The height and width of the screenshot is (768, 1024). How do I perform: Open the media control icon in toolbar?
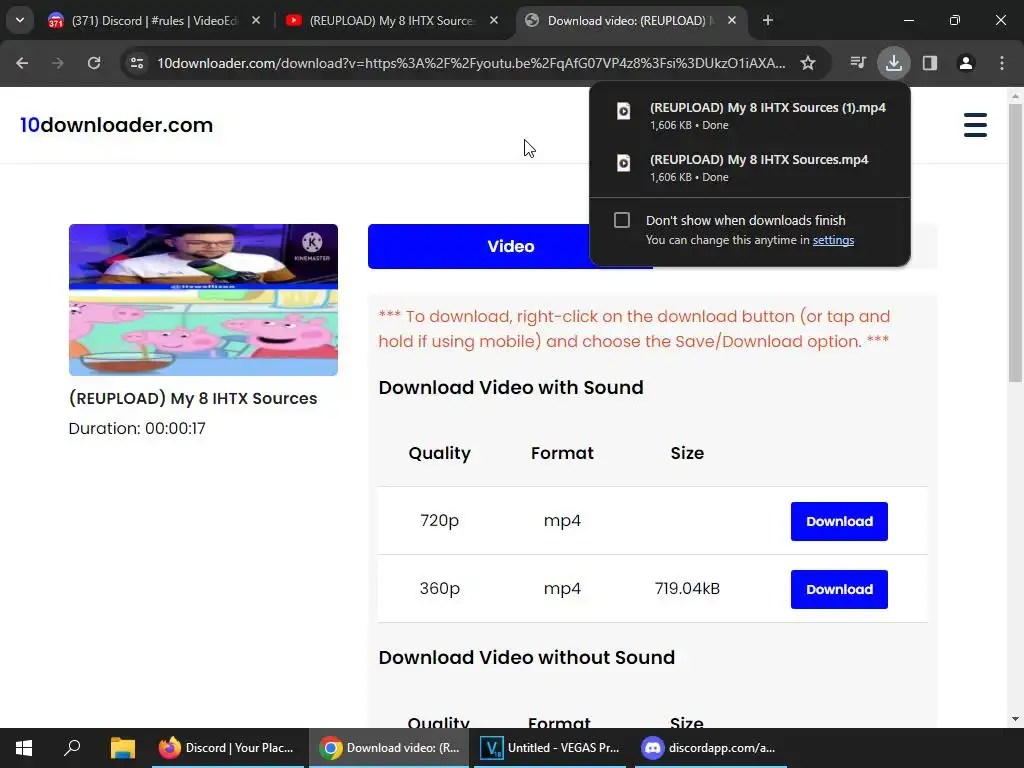[x=858, y=63]
